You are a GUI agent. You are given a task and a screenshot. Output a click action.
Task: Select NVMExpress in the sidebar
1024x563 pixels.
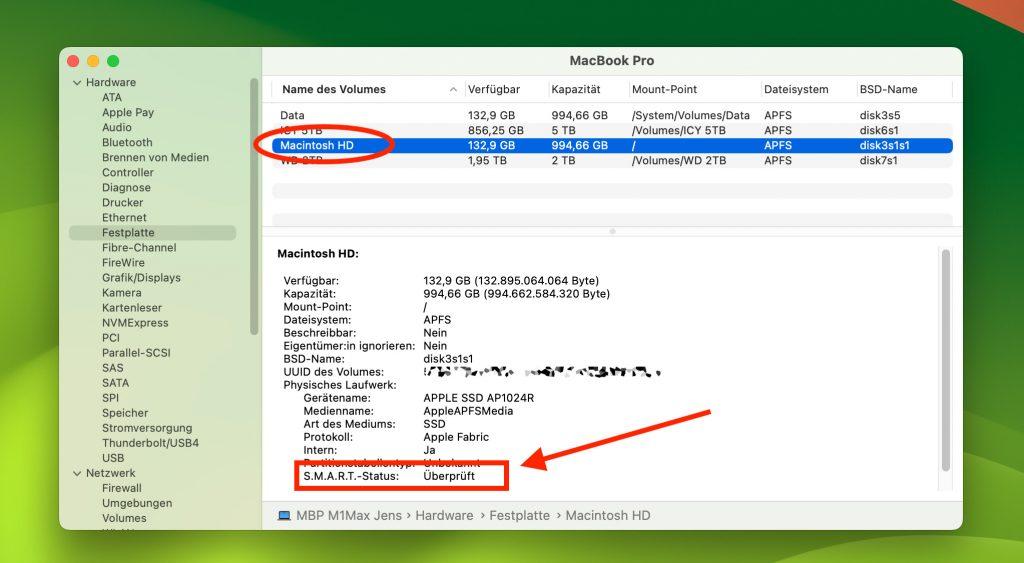point(135,323)
